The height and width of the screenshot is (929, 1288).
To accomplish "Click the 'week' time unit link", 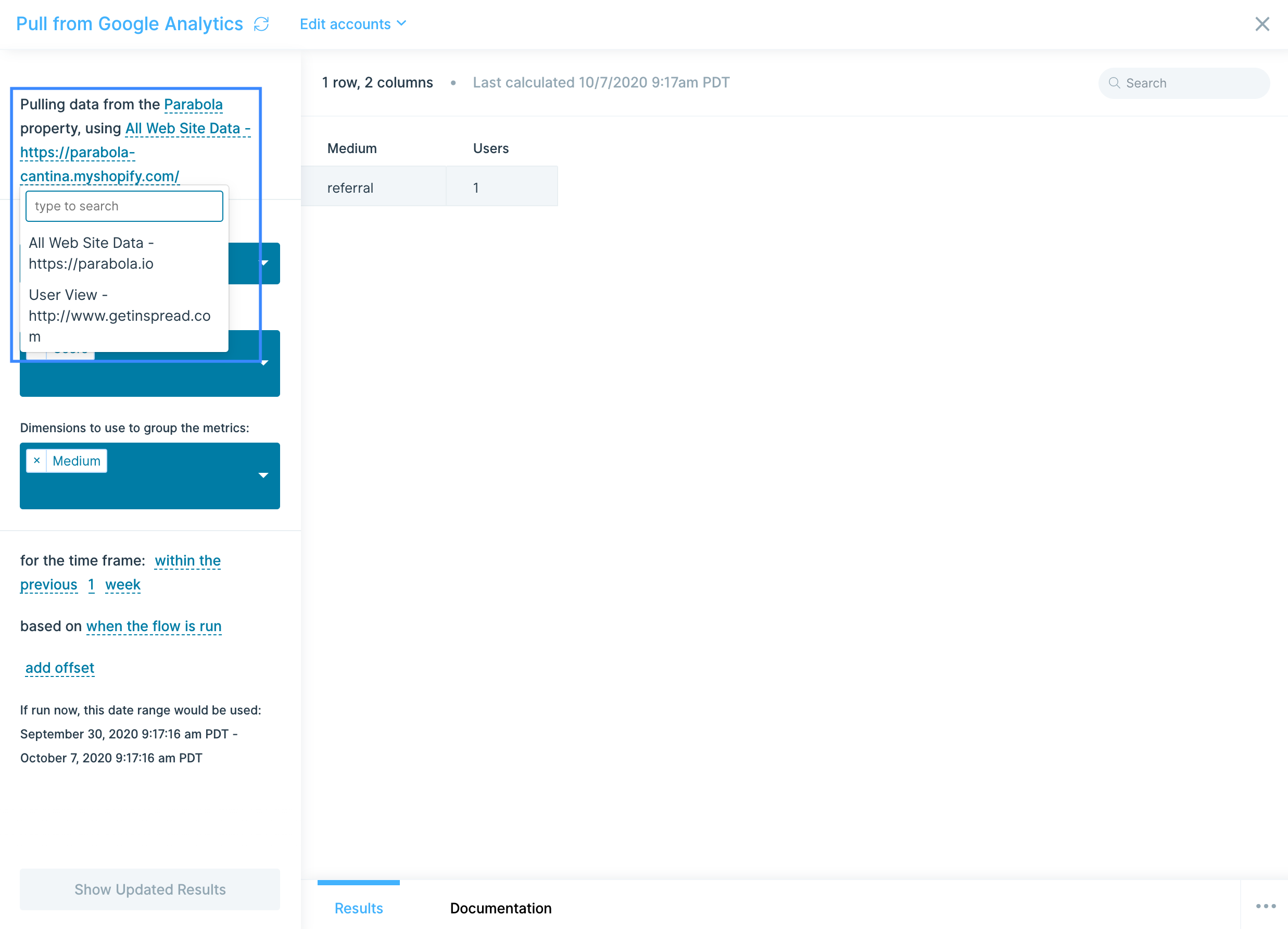I will coord(123,585).
